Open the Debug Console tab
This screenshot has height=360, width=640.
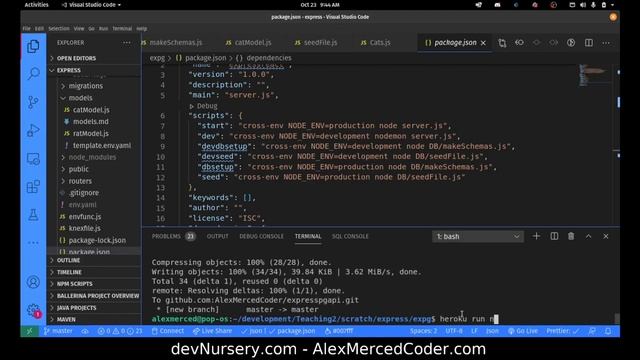tap(261, 236)
